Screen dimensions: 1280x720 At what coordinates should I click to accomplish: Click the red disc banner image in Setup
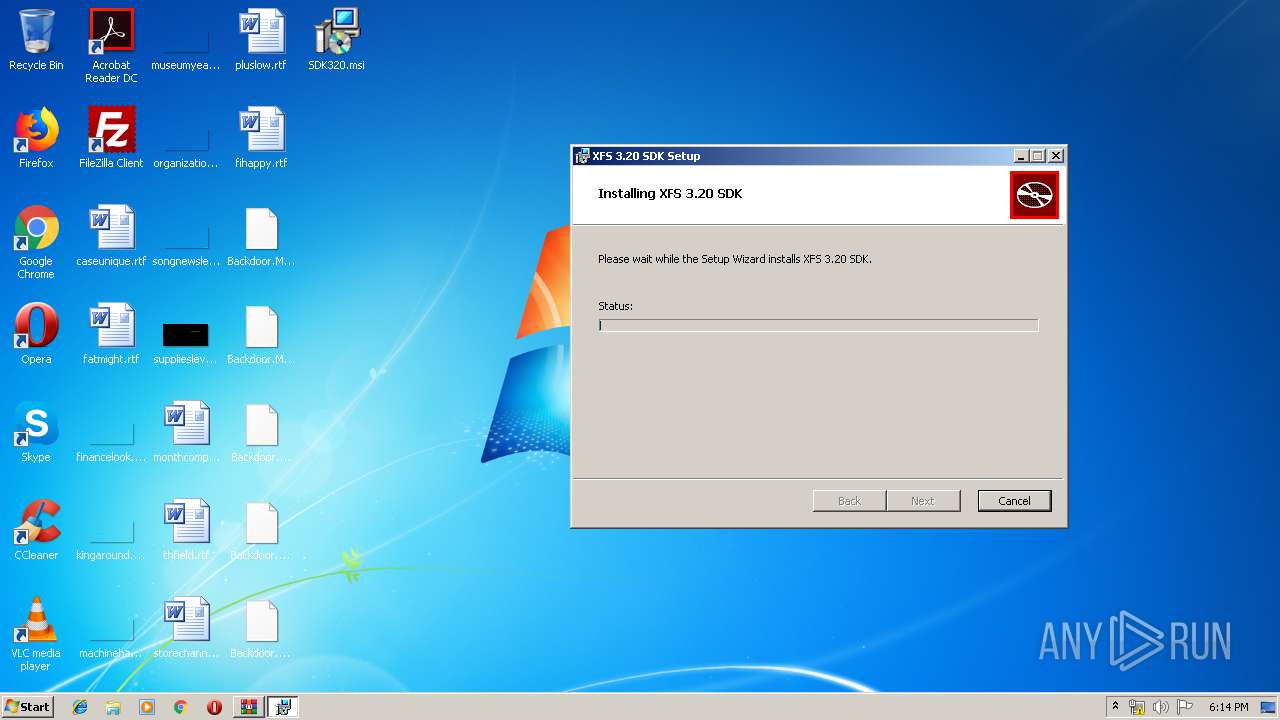tap(1034, 195)
